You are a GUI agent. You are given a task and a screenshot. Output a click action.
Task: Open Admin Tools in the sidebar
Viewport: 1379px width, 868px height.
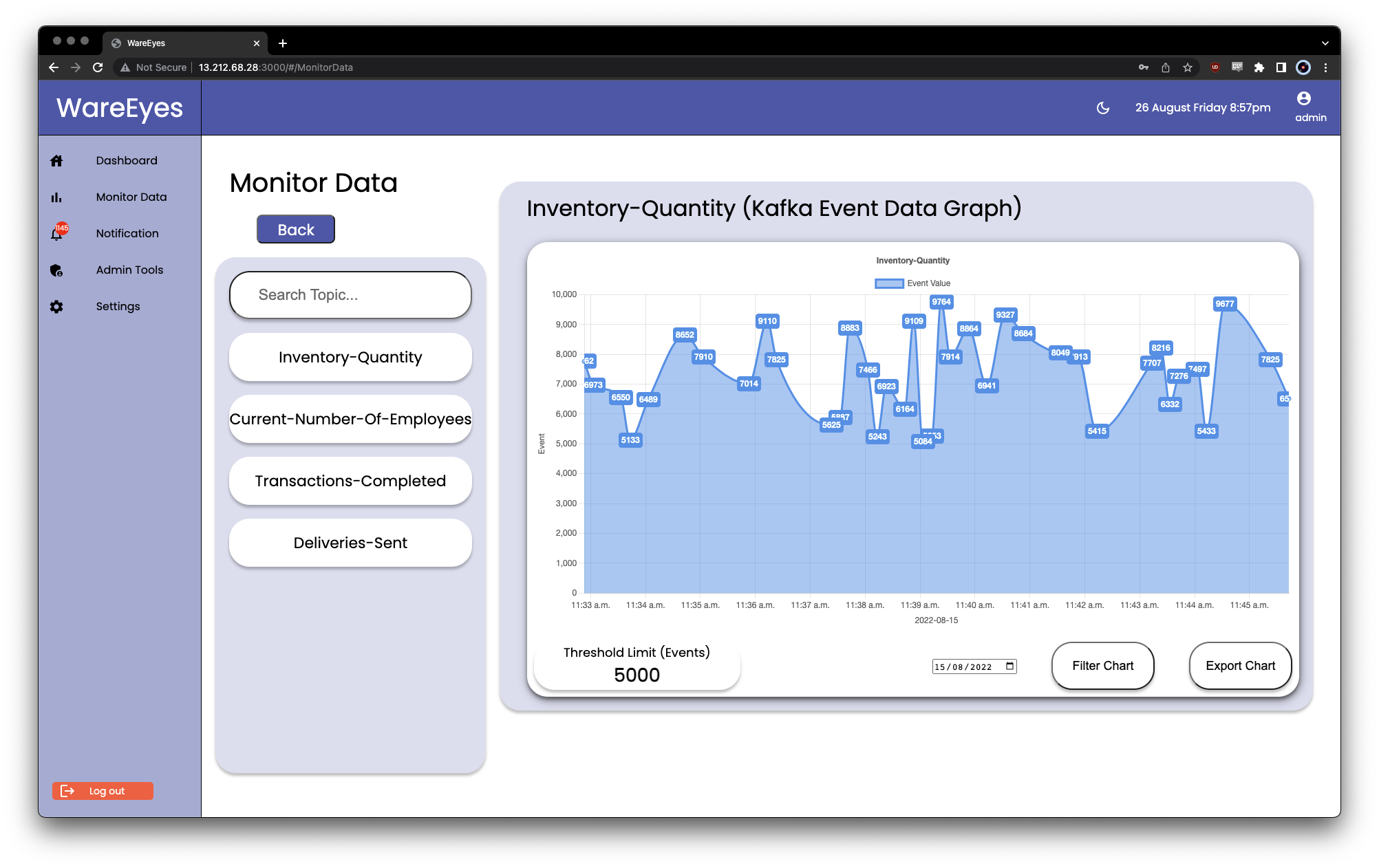(x=130, y=270)
